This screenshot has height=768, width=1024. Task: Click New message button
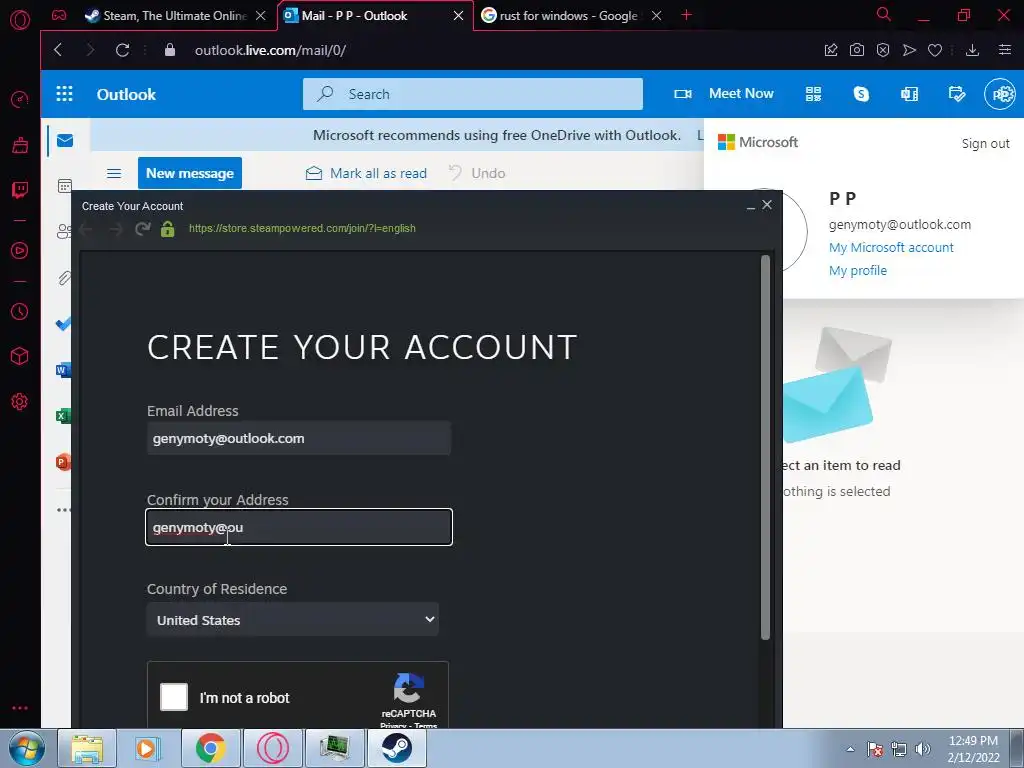(x=189, y=173)
